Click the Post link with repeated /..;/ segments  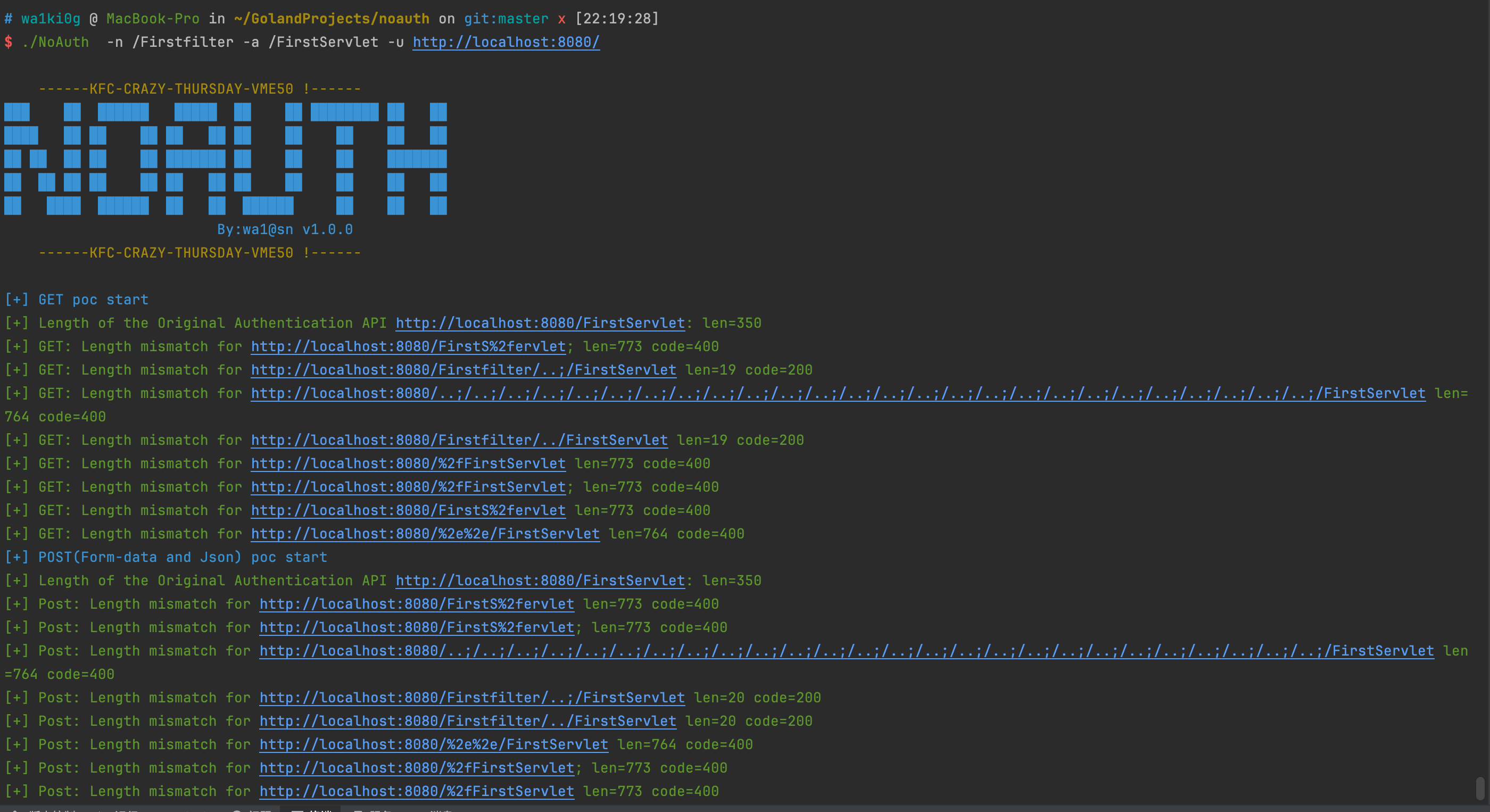coord(846,651)
